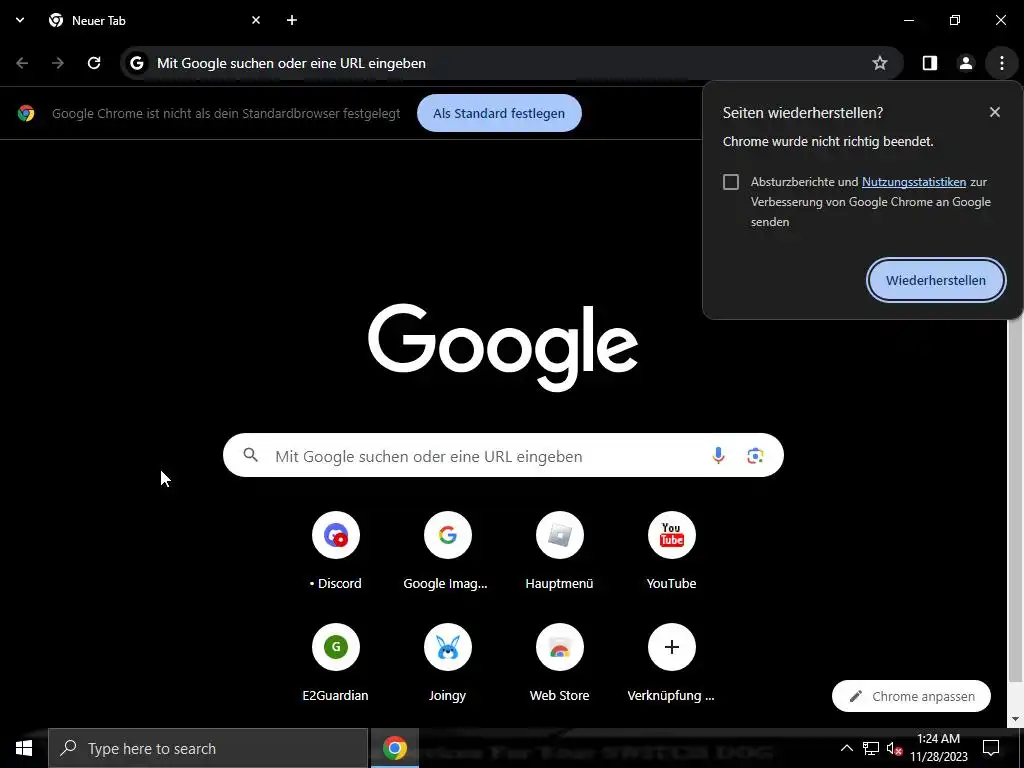Image resolution: width=1024 pixels, height=768 pixels.
Task: Click the Google logo
Action: [x=503, y=347]
